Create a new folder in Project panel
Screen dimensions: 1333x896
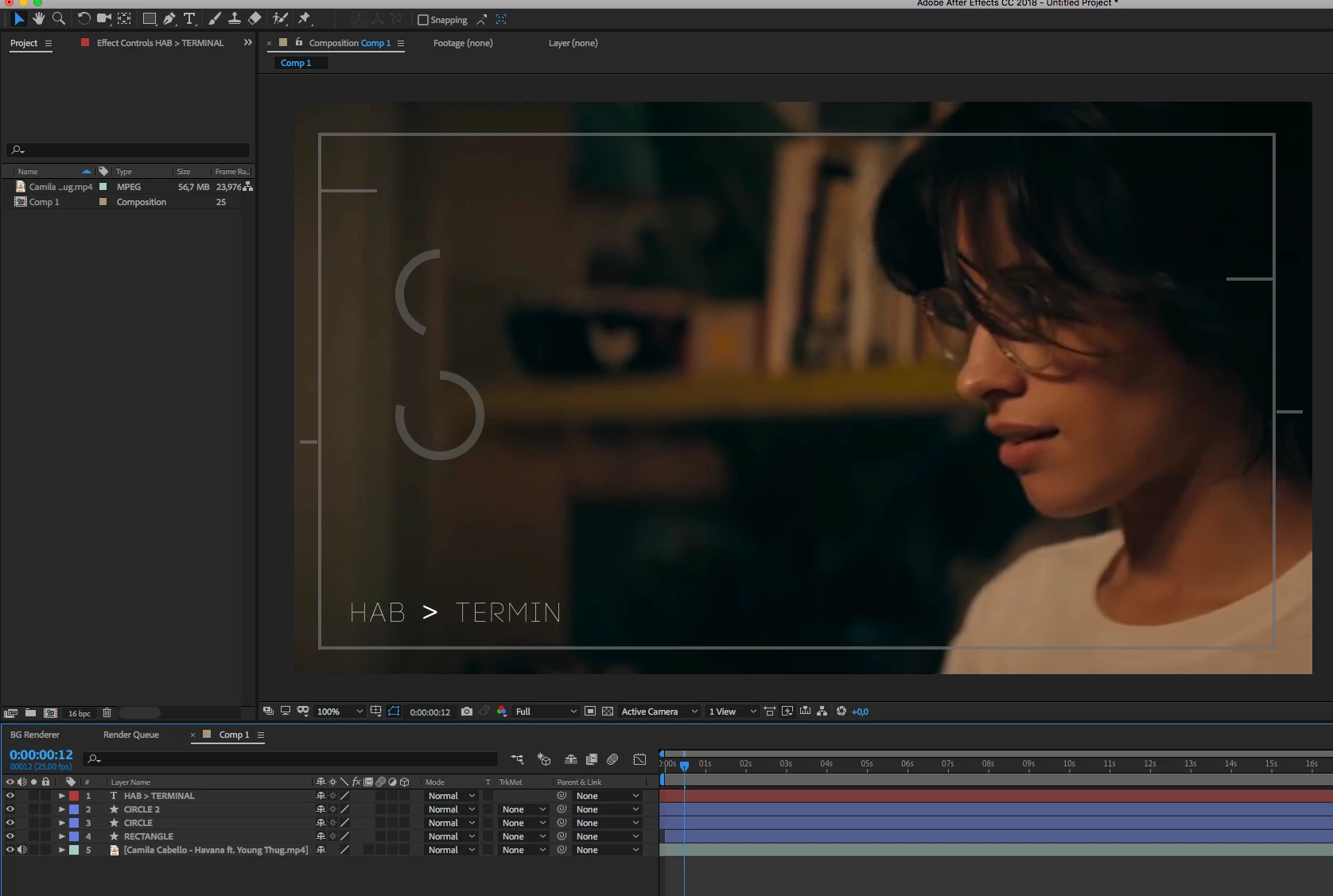click(30, 713)
